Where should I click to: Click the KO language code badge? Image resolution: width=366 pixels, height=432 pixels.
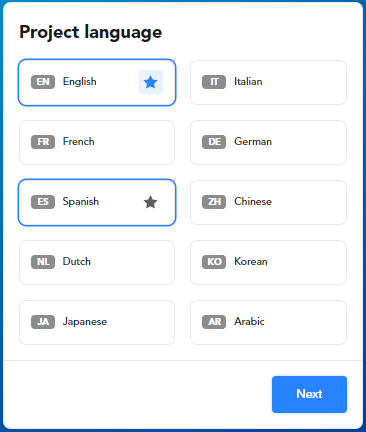(x=214, y=262)
